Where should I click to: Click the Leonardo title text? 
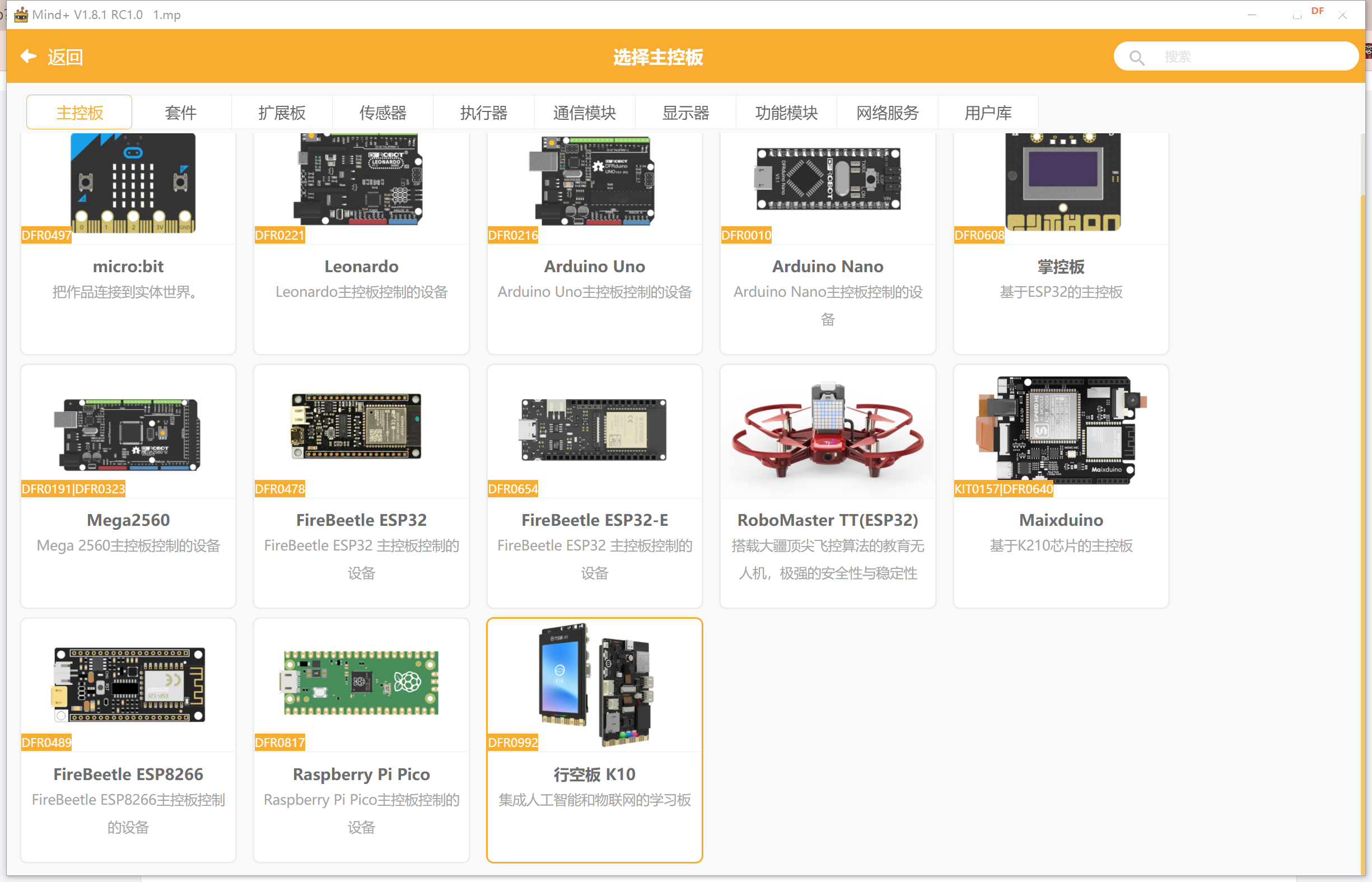click(x=361, y=267)
